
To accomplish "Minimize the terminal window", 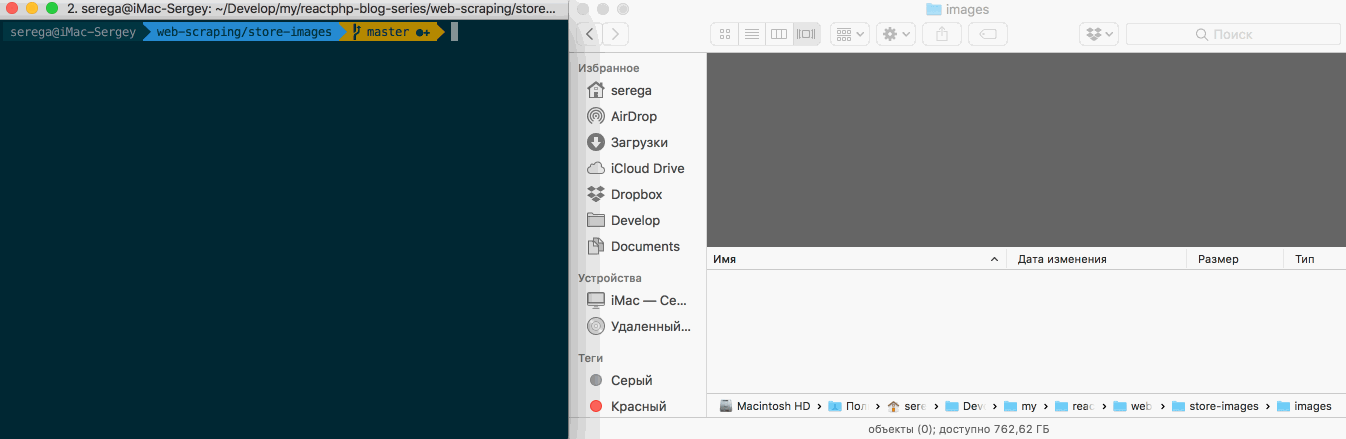I will [x=32, y=8].
